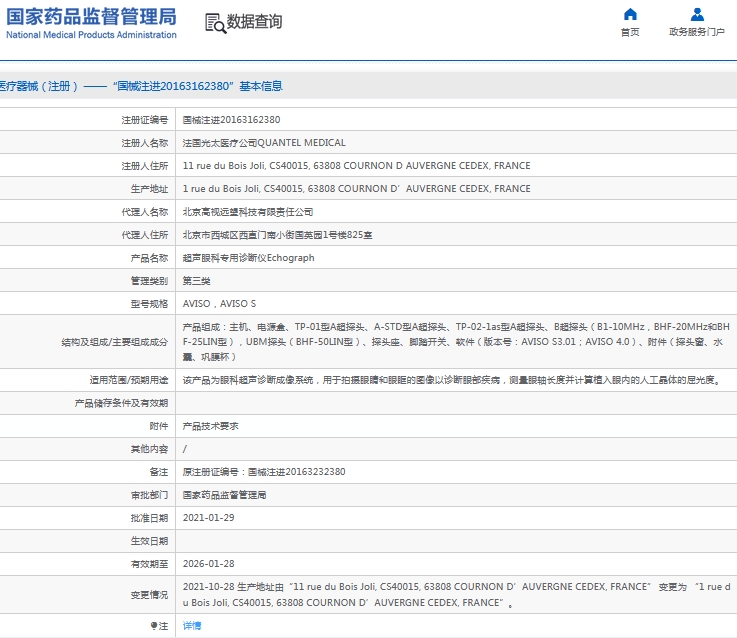This screenshot has height=638, width=737.
Task: Click the 注册人住所 address value
Action: pos(356,166)
